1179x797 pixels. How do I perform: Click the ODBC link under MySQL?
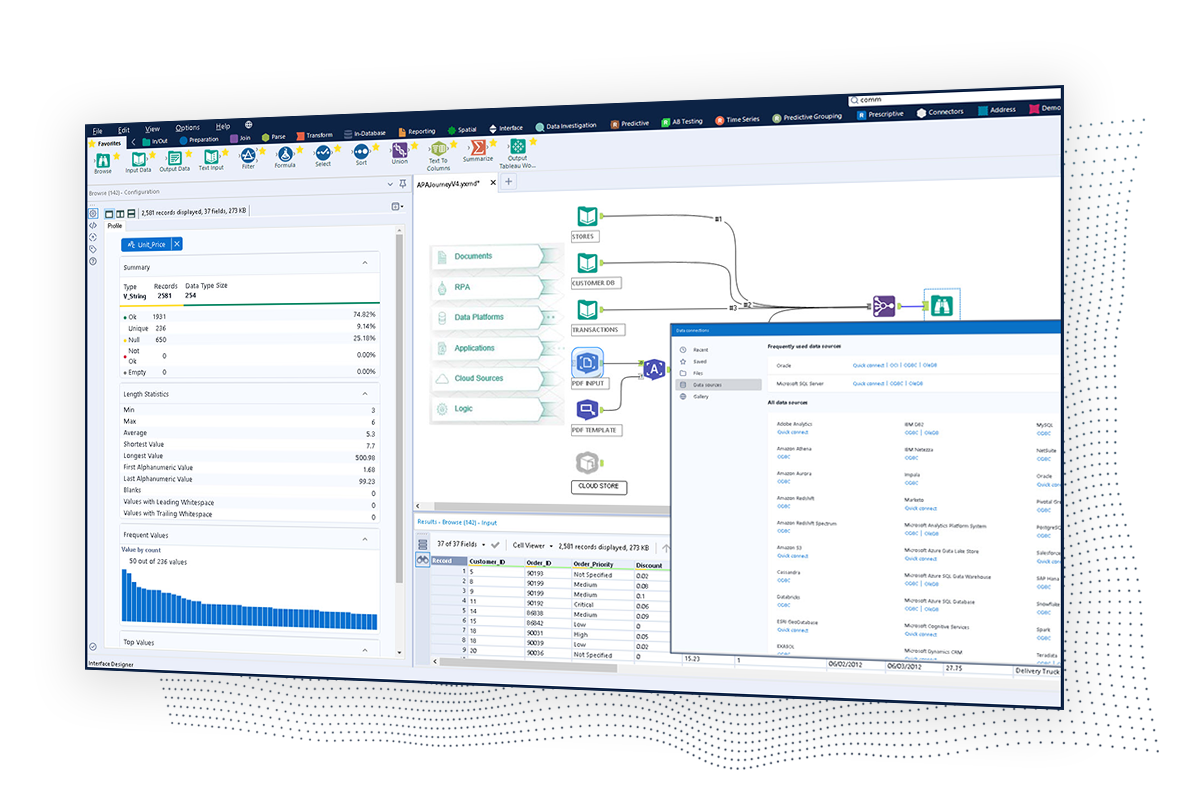[x=1042, y=433]
